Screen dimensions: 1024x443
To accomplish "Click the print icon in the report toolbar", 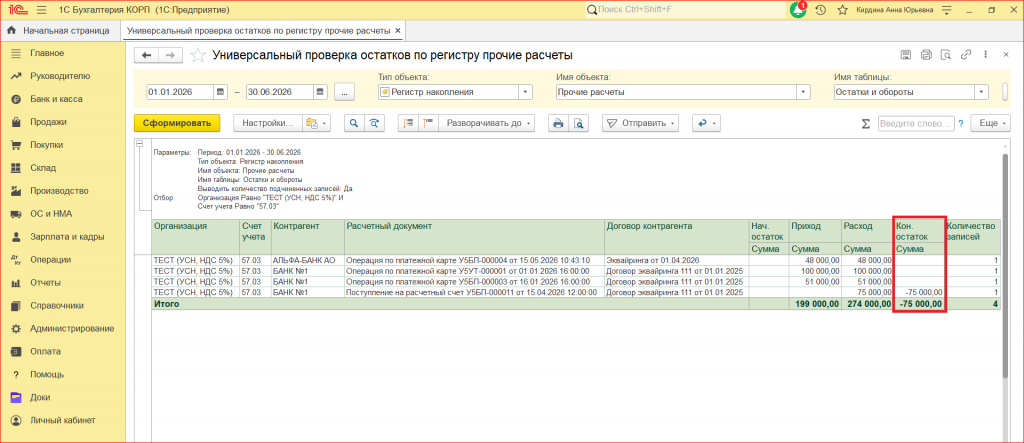I will click(558, 123).
